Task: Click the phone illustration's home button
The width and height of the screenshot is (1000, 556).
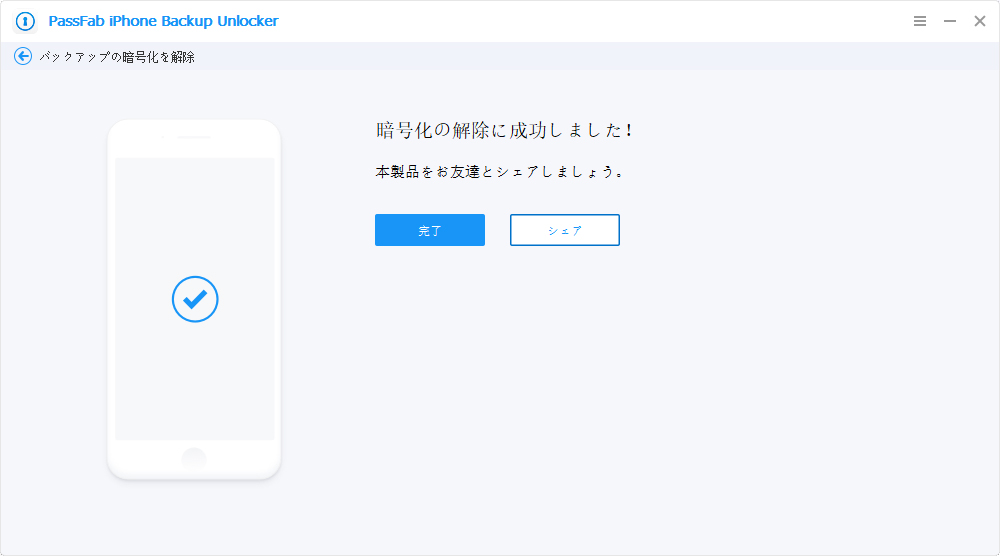Action: pos(194,457)
